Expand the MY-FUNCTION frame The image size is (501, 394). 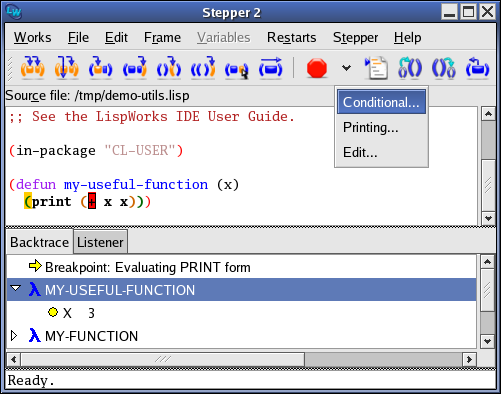click(x=14, y=336)
